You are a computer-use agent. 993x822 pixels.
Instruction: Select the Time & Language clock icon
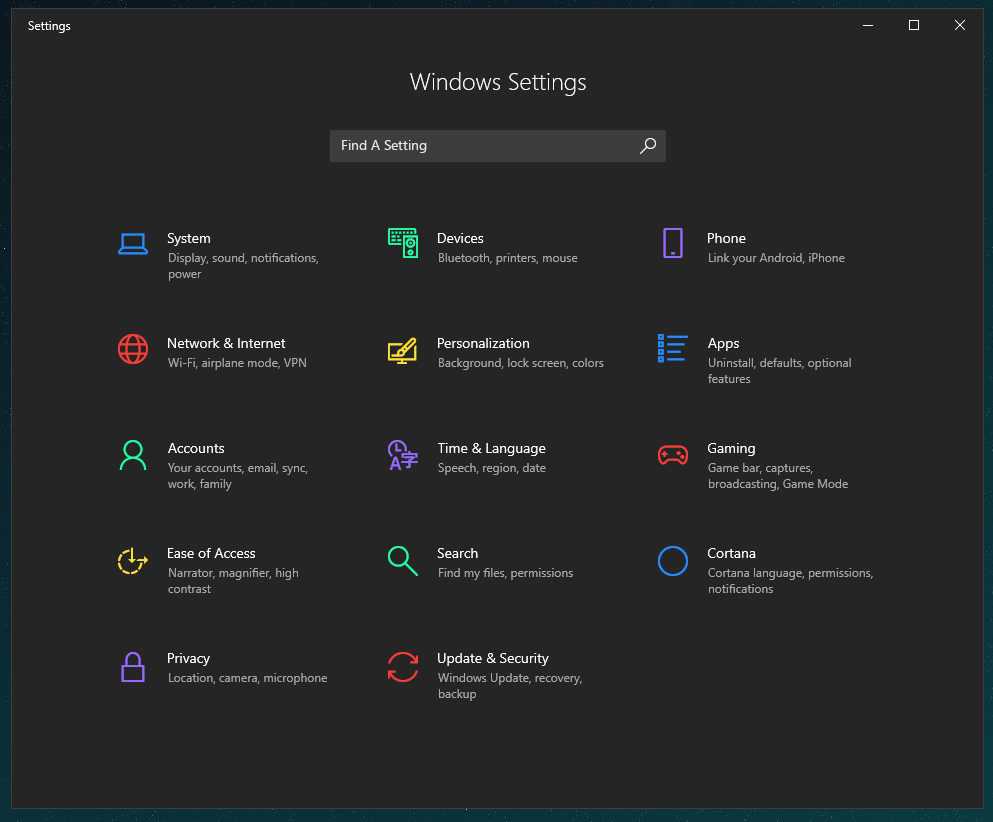(403, 455)
